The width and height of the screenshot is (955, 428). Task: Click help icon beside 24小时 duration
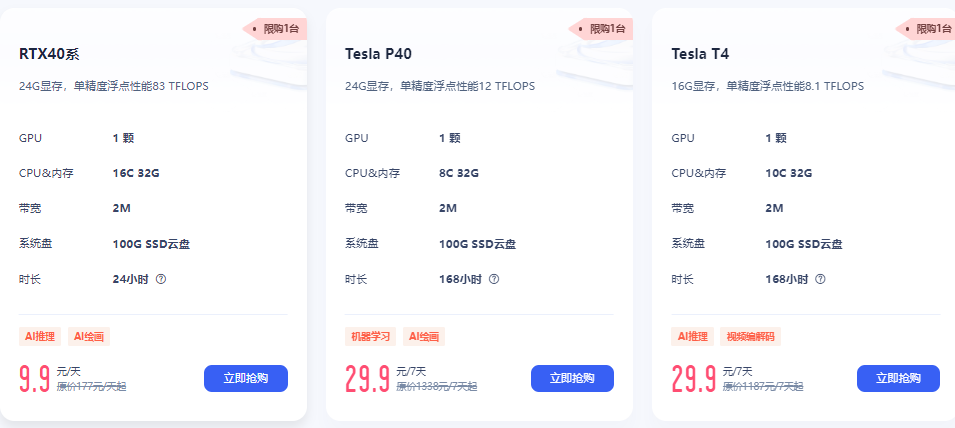click(x=161, y=279)
